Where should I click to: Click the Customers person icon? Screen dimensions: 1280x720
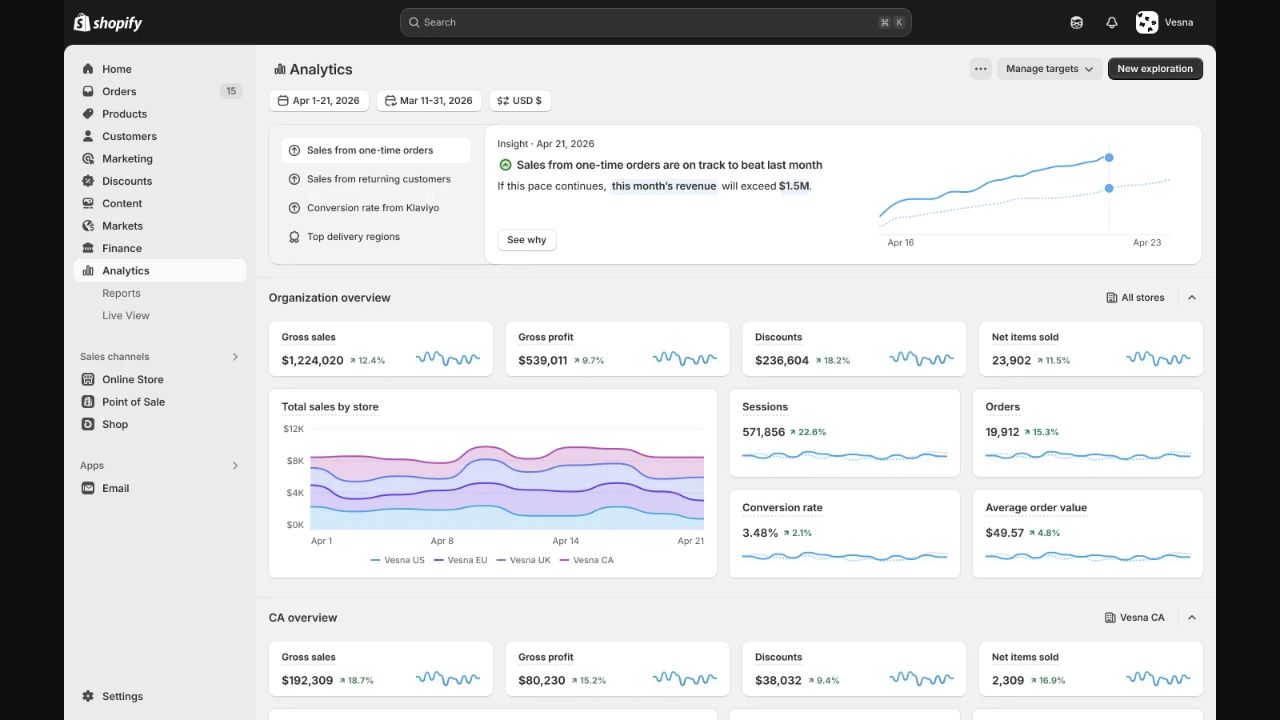click(x=88, y=136)
